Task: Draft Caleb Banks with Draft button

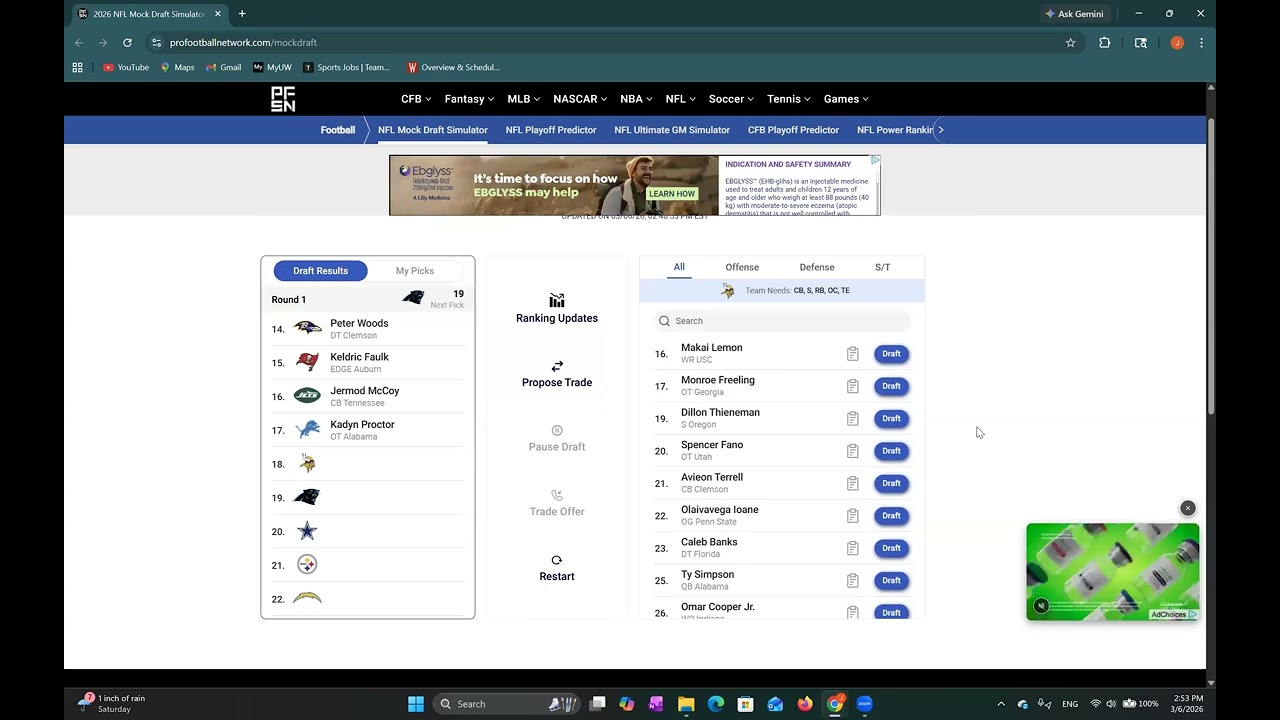Action: pyautogui.click(x=891, y=548)
